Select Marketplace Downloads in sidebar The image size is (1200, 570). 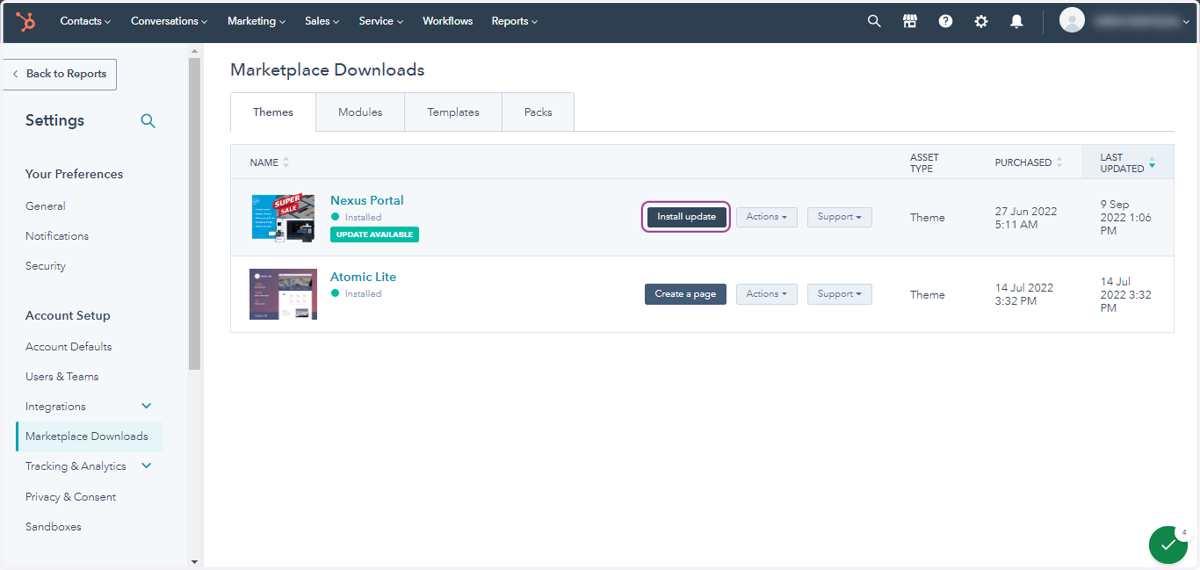pos(87,436)
